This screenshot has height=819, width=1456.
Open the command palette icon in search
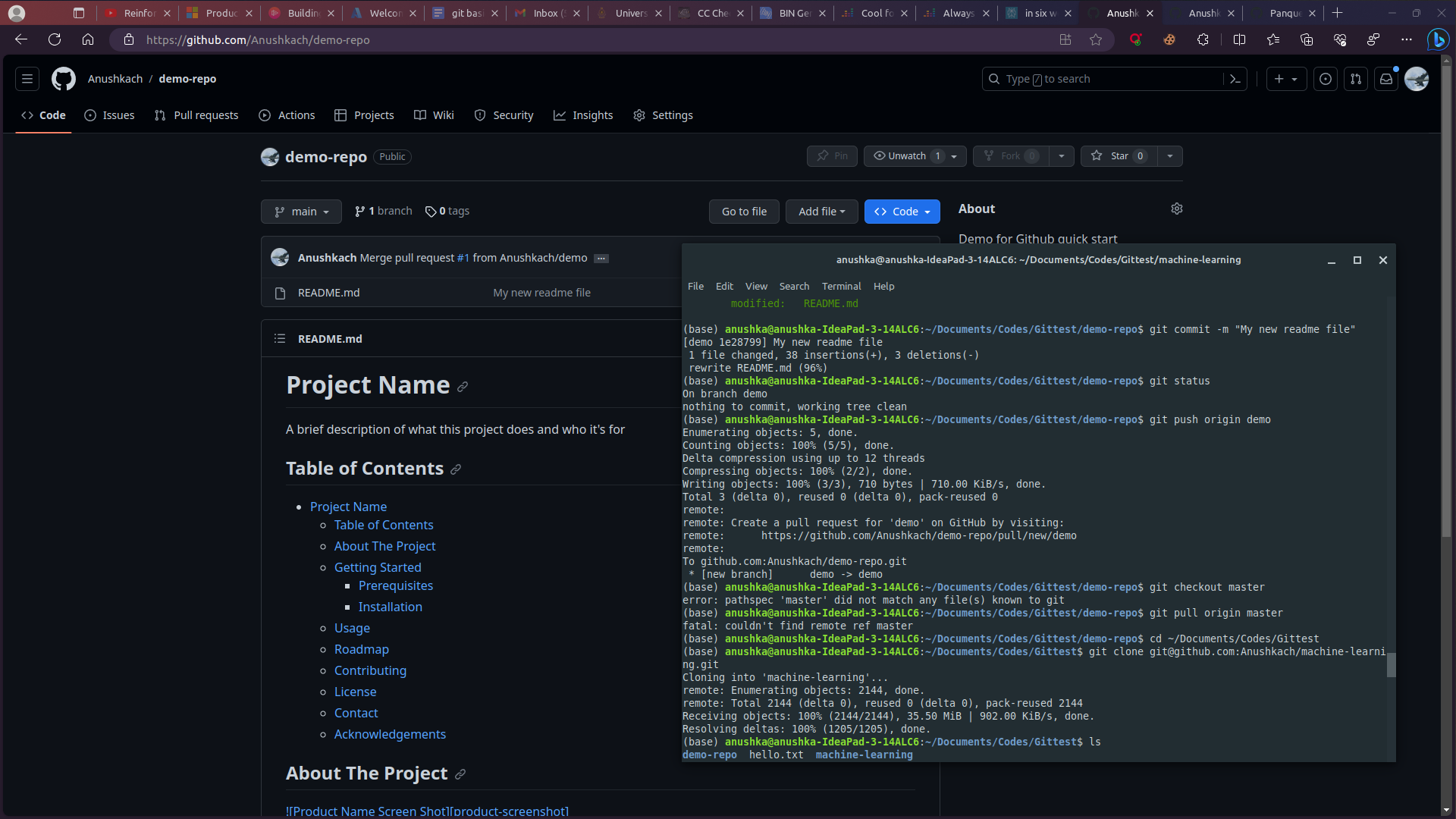(x=1235, y=79)
